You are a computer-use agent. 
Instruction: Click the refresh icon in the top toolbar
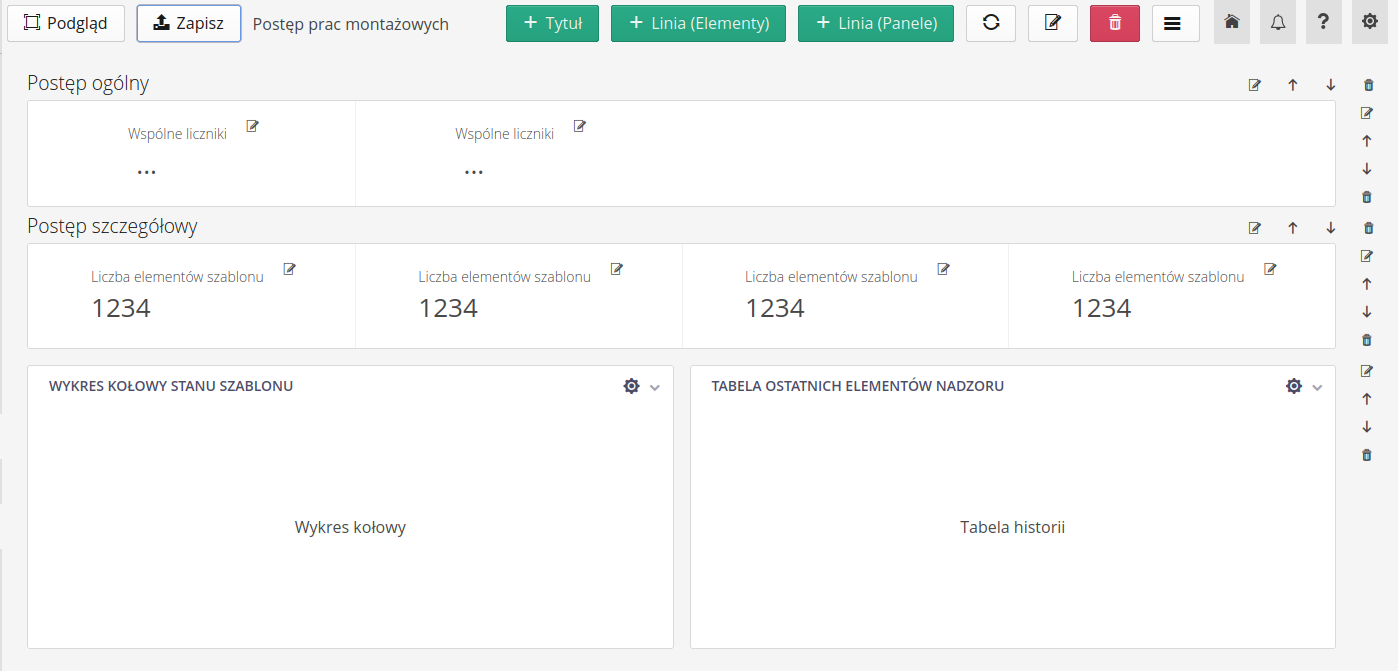coord(991,23)
